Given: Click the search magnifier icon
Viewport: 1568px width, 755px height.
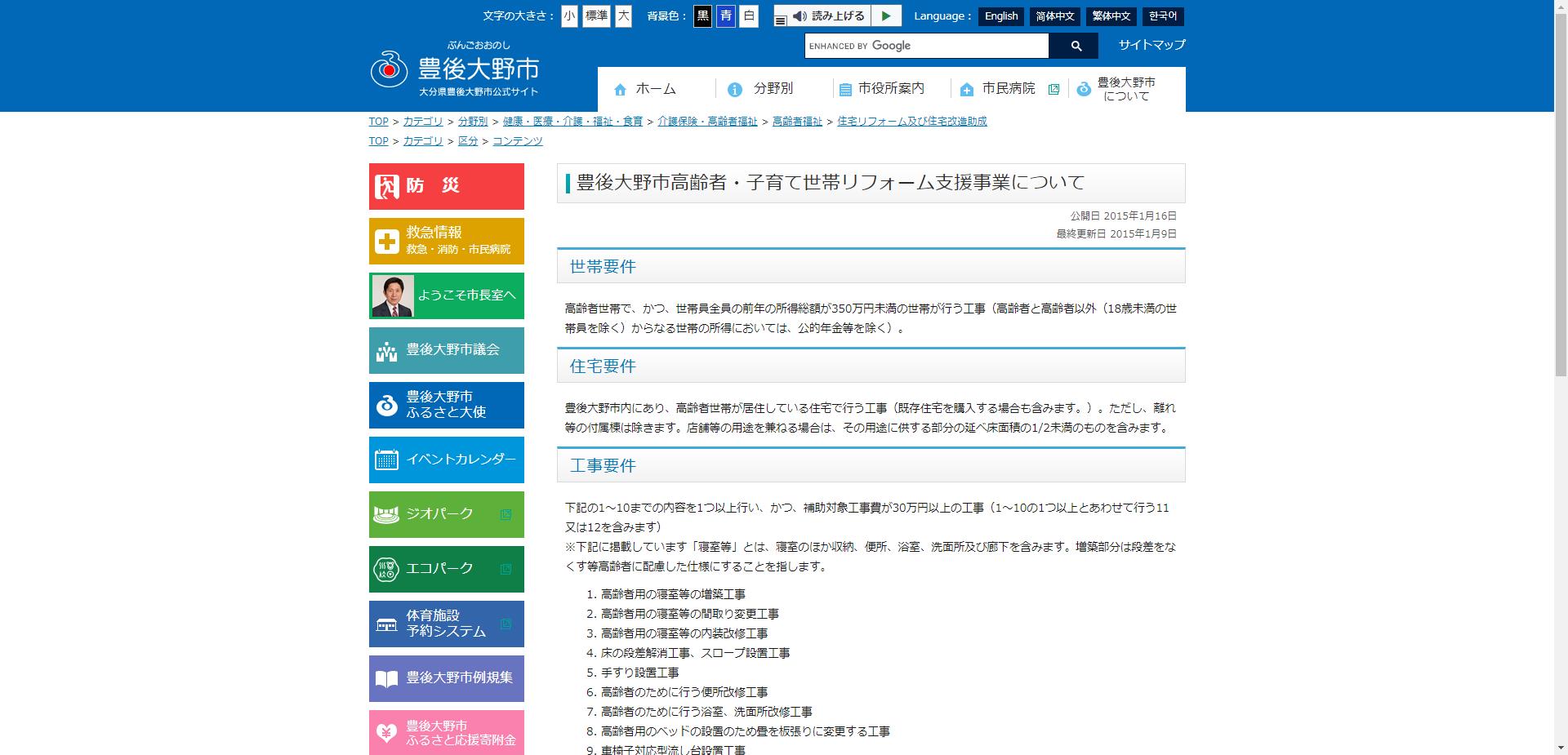Looking at the screenshot, I should [x=1076, y=46].
